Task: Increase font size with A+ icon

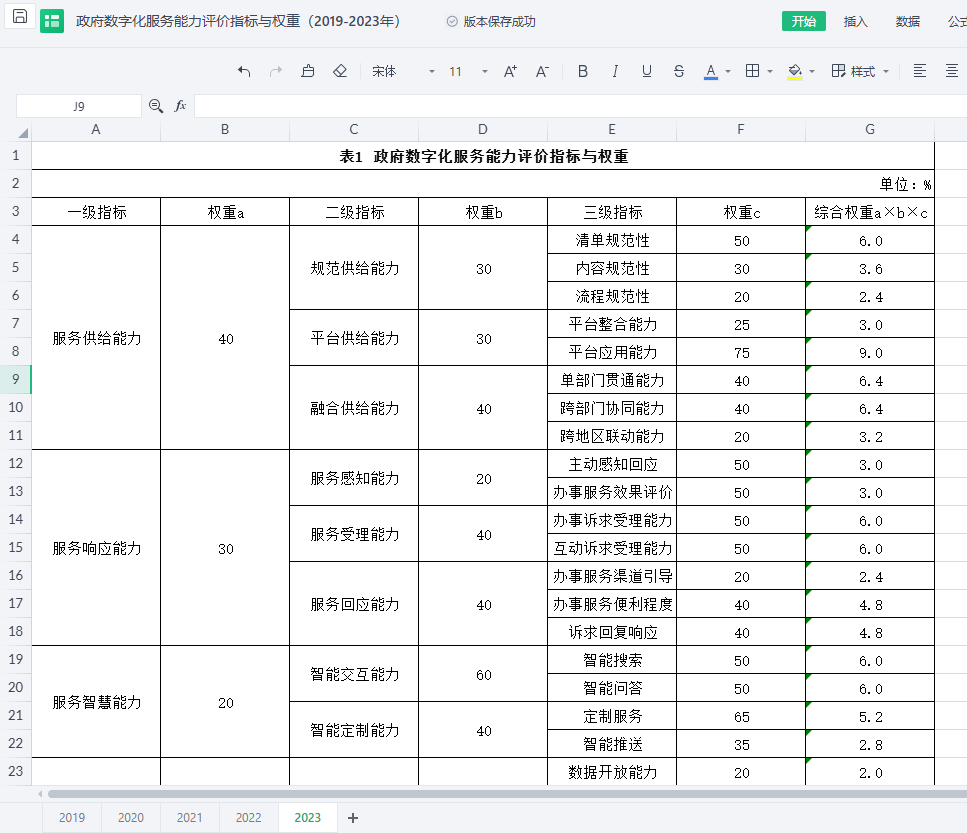Action: (x=510, y=71)
